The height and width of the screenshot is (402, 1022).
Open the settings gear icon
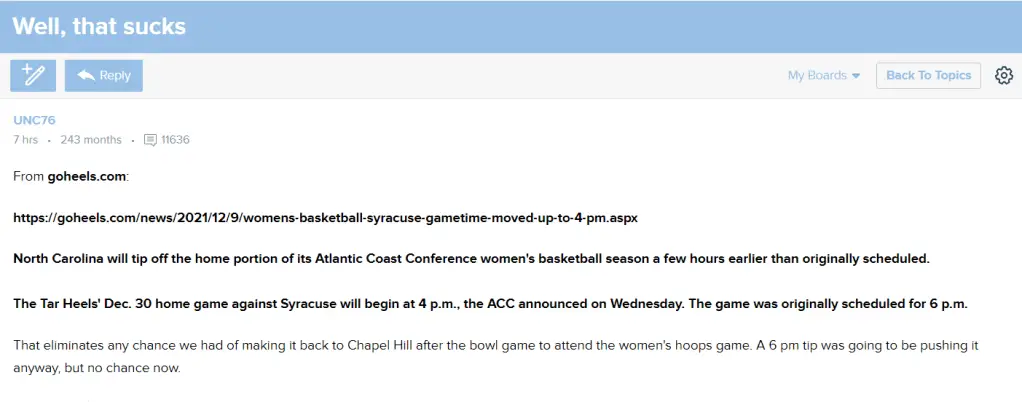(1003, 75)
